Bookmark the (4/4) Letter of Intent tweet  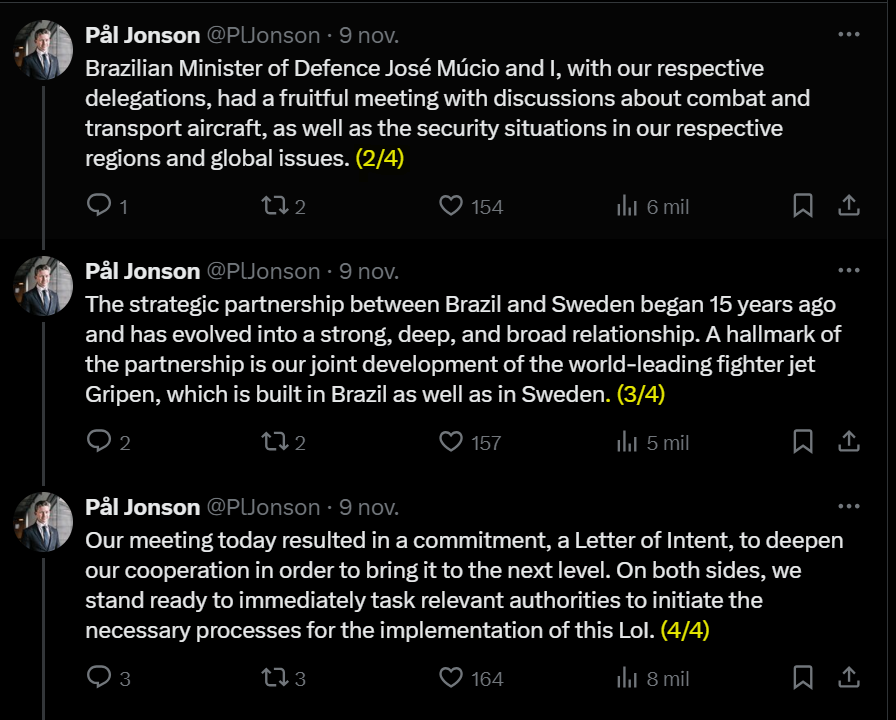(802, 678)
